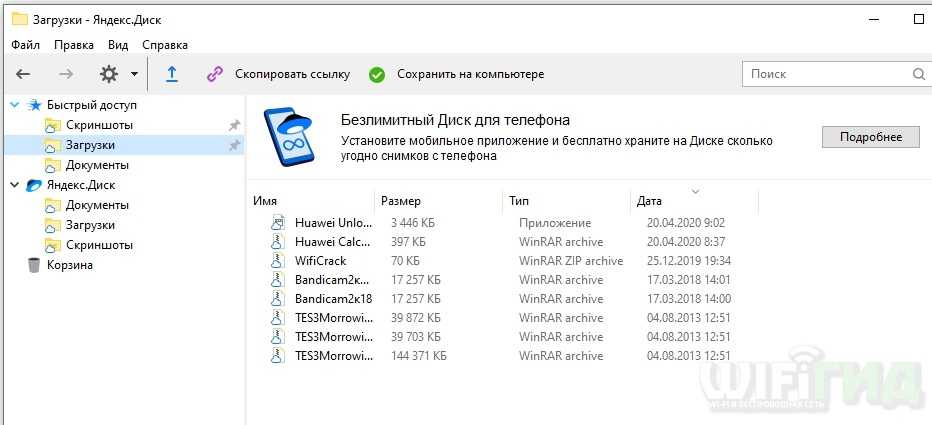The height and width of the screenshot is (425, 932).
Task: Open the Справка menu
Action: [165, 45]
